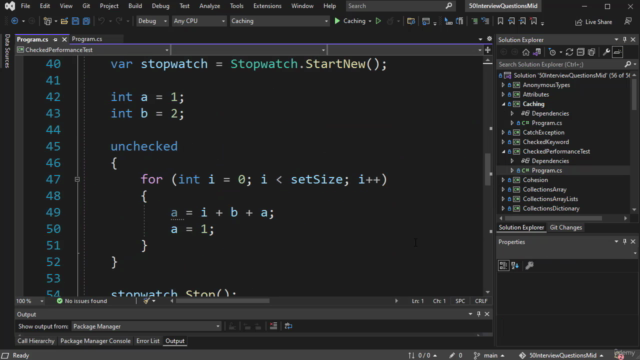Collapse the for loop code outline at line 47
This screenshot has width=640, height=360.
(77, 179)
